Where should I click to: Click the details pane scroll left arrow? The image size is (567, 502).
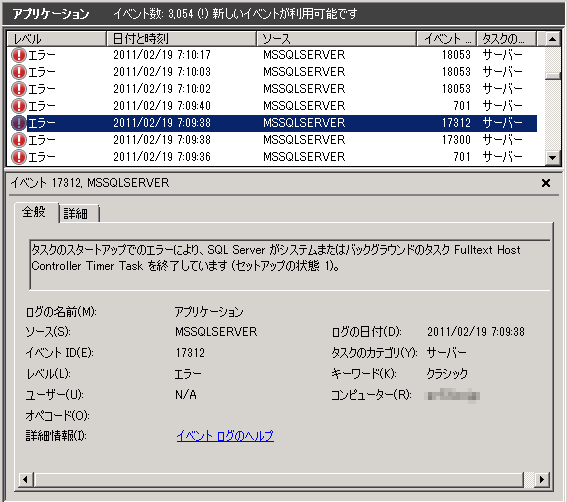pos(25,480)
